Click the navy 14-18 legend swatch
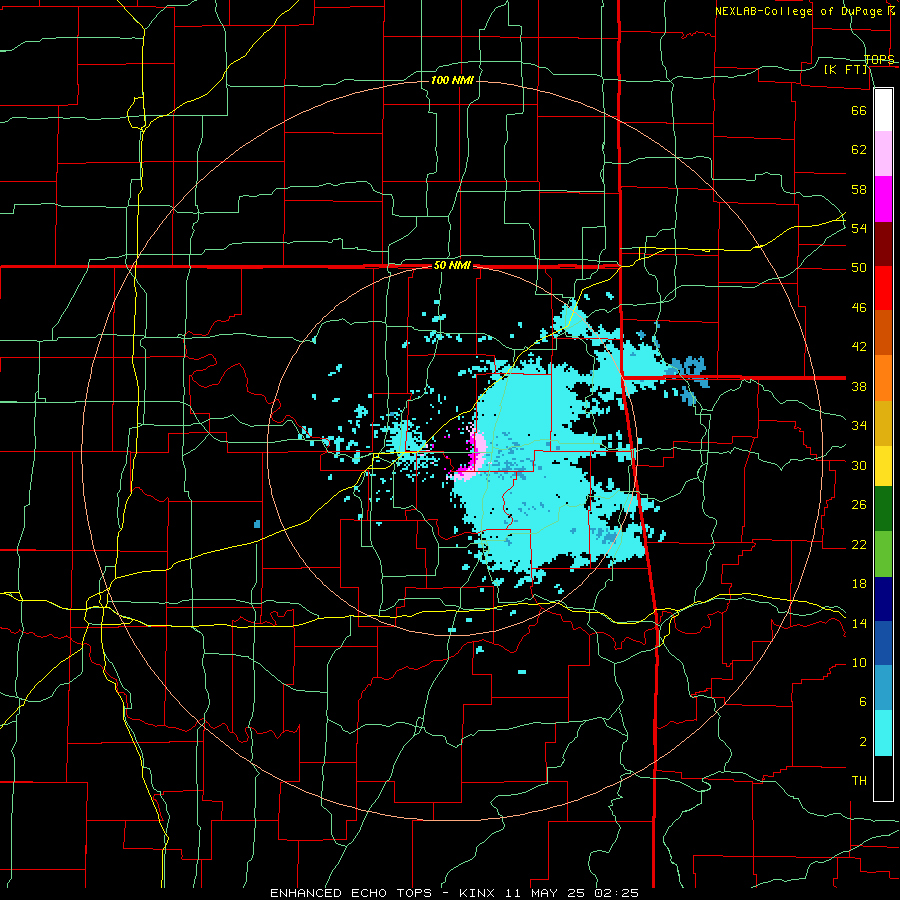Viewport: 900px width, 900px height. click(x=883, y=599)
